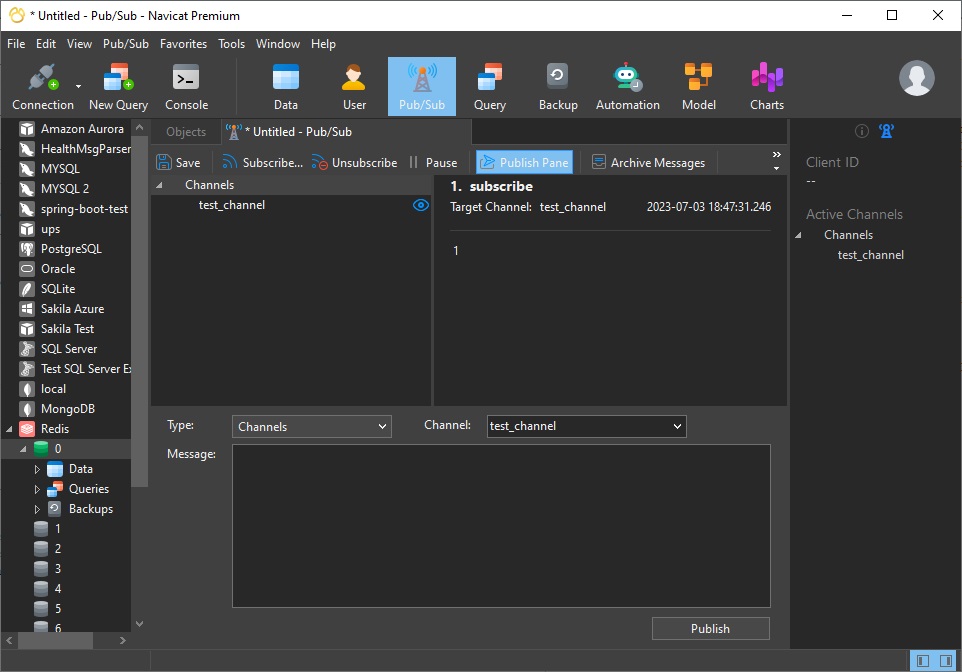The width and height of the screenshot is (962, 672).
Task: Expand the Backups node
Action: 37,509
